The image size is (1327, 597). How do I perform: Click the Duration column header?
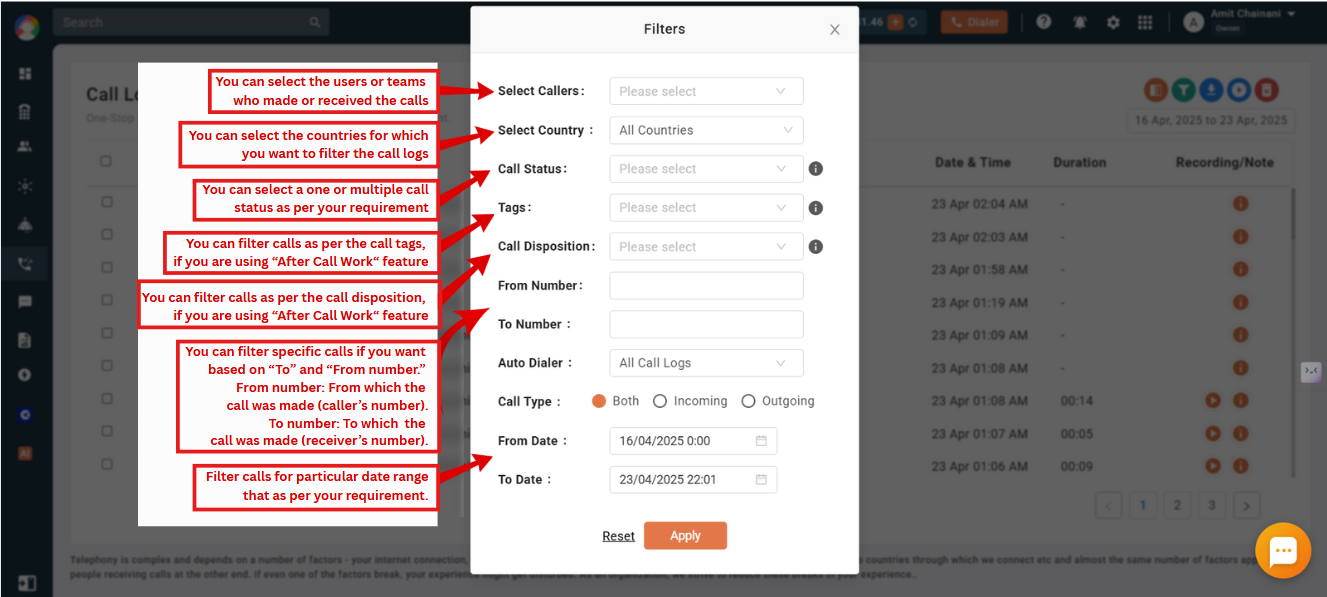point(1079,162)
